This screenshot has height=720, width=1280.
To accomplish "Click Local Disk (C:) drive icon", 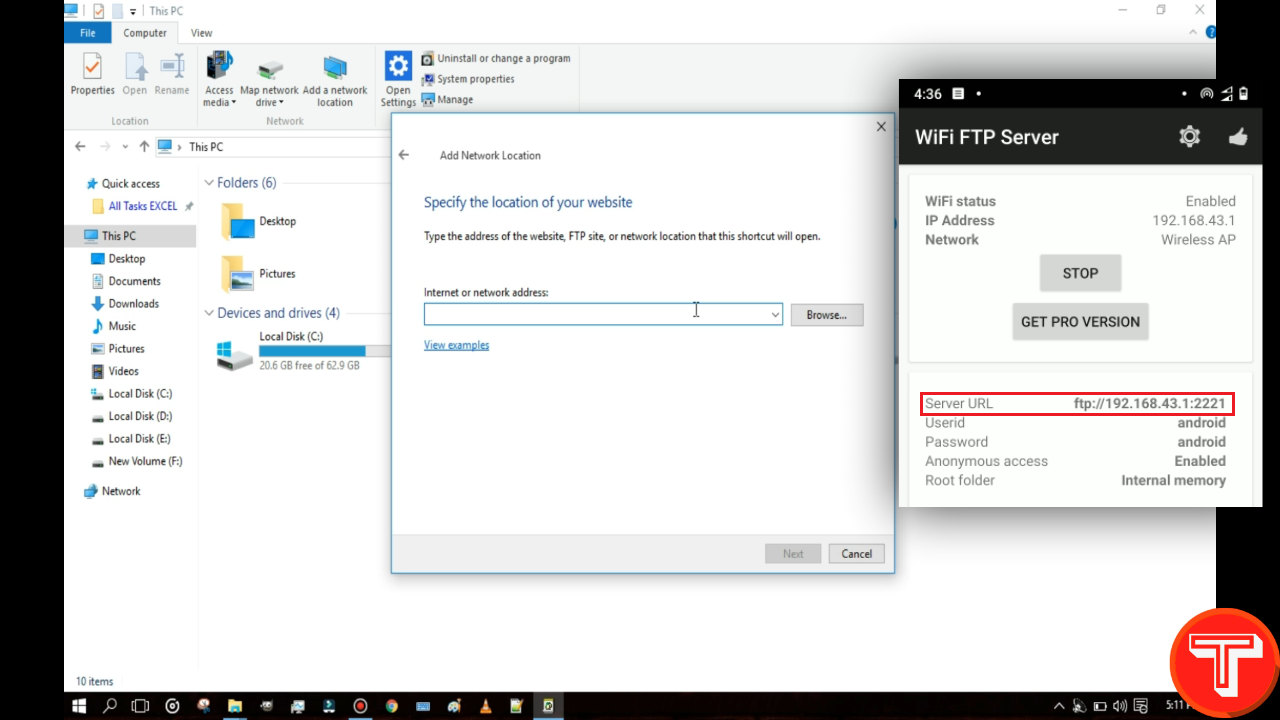I will (x=235, y=354).
